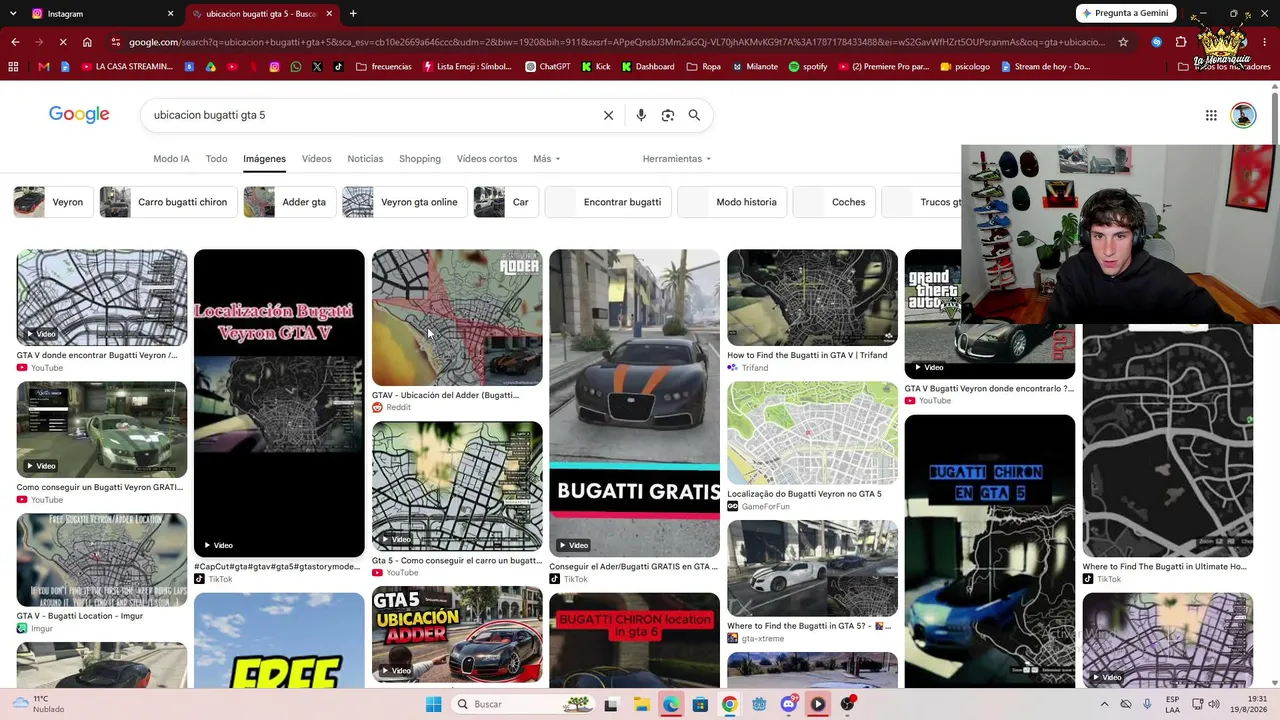
Task: Click the Pregunta a Gemini button
Action: point(1124,13)
